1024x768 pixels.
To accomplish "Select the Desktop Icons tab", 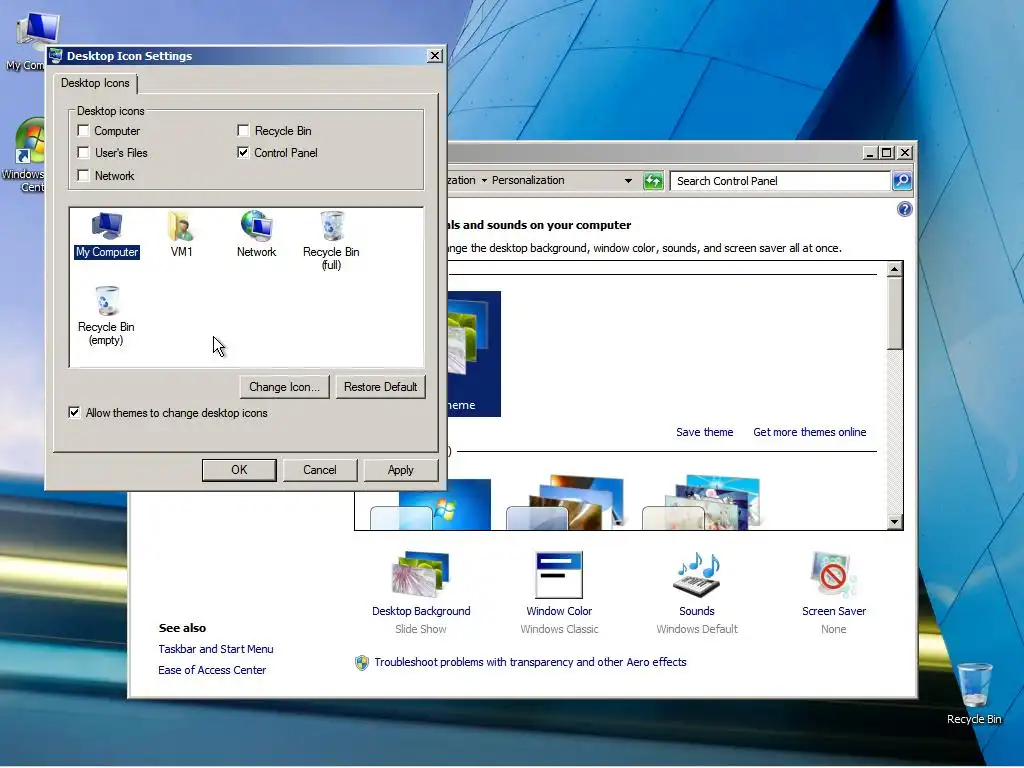I will pos(95,83).
